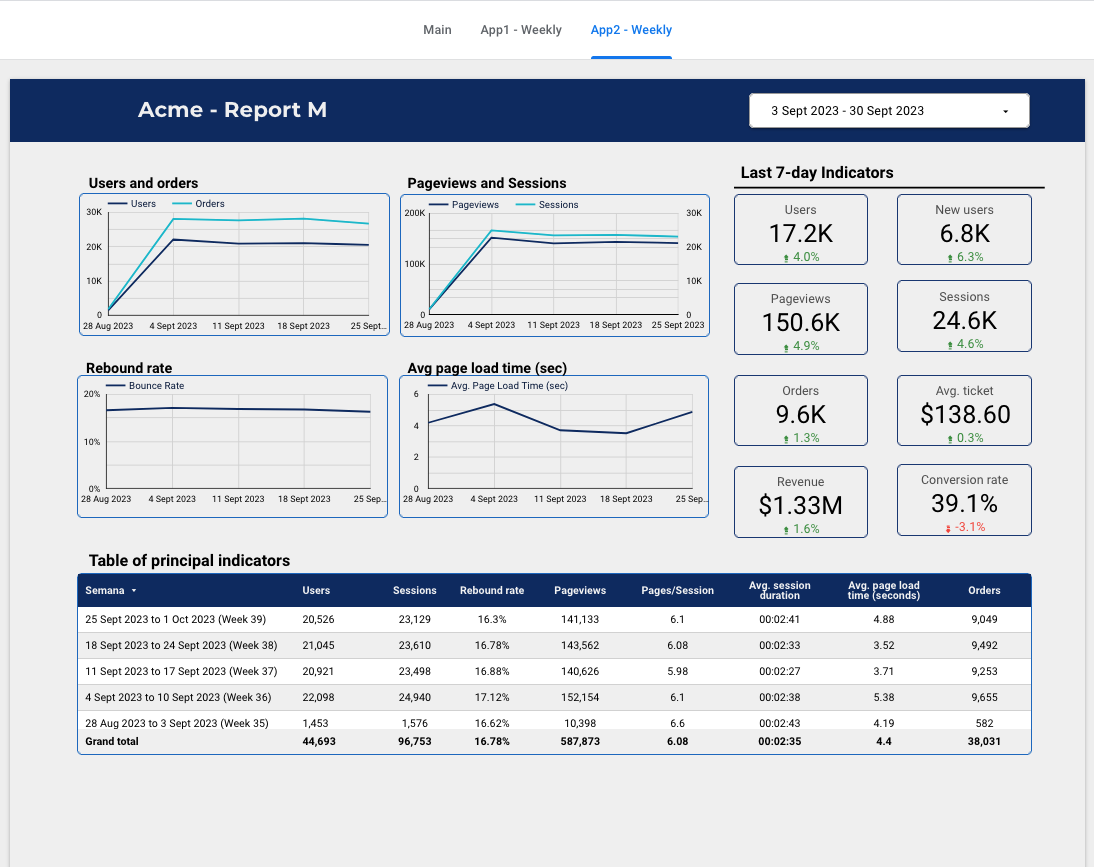Click the green up arrow on Users card
The height and width of the screenshot is (867, 1094).
coord(786,258)
